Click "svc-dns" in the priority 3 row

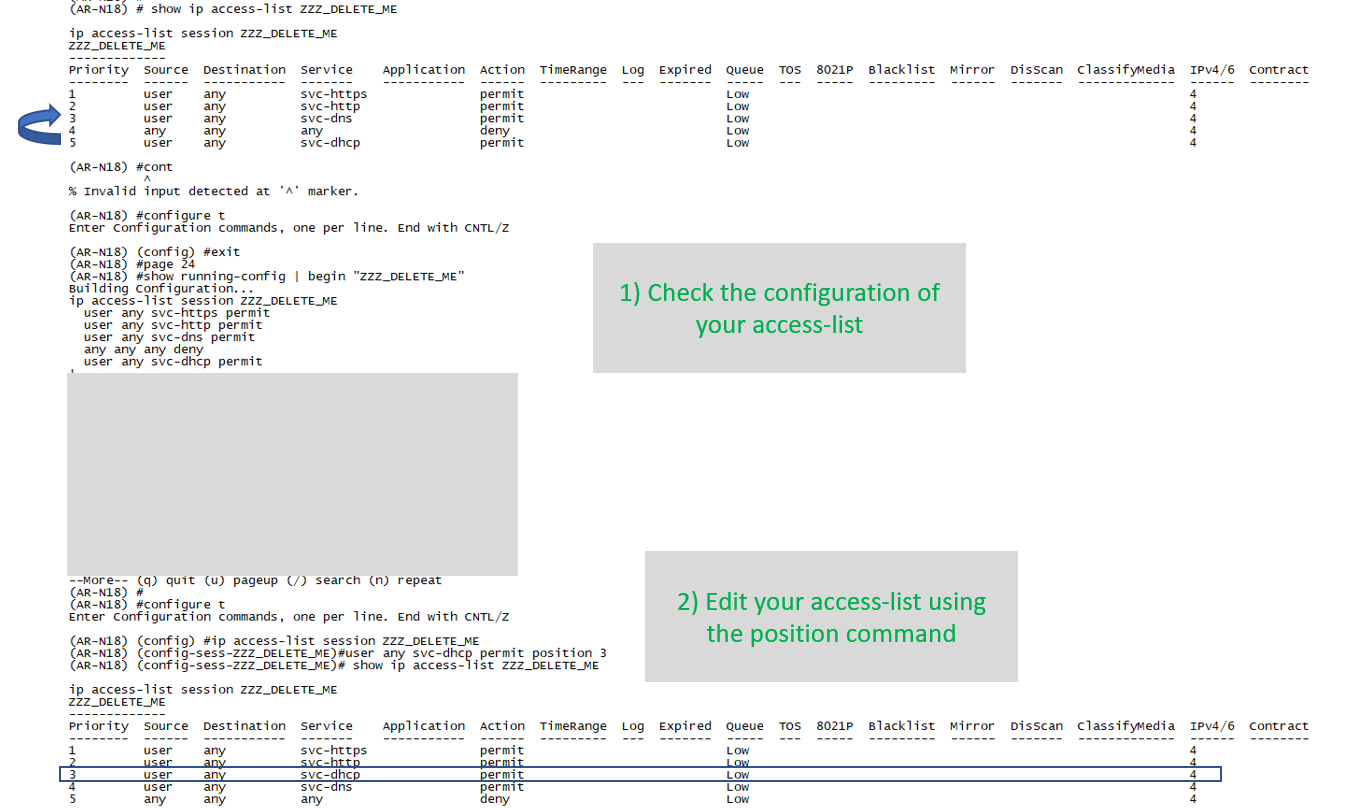click(326, 119)
